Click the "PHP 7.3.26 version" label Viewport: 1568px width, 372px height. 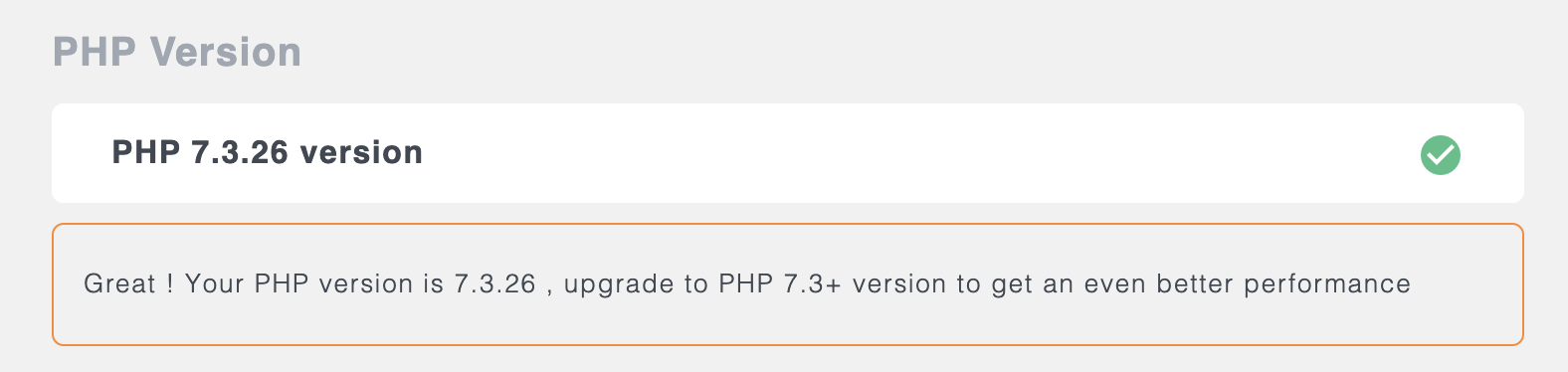click(268, 152)
